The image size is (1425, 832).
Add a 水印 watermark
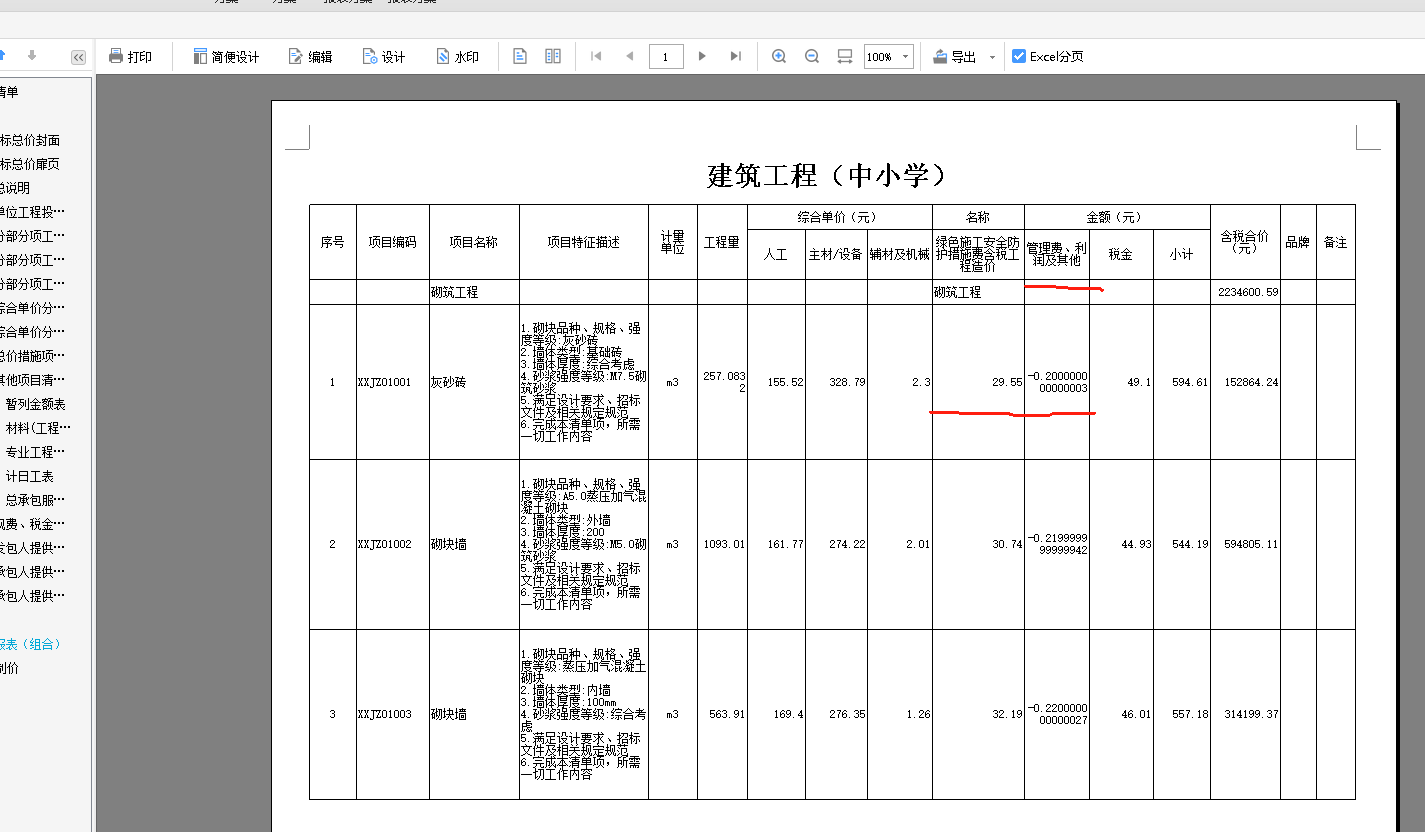[457, 57]
